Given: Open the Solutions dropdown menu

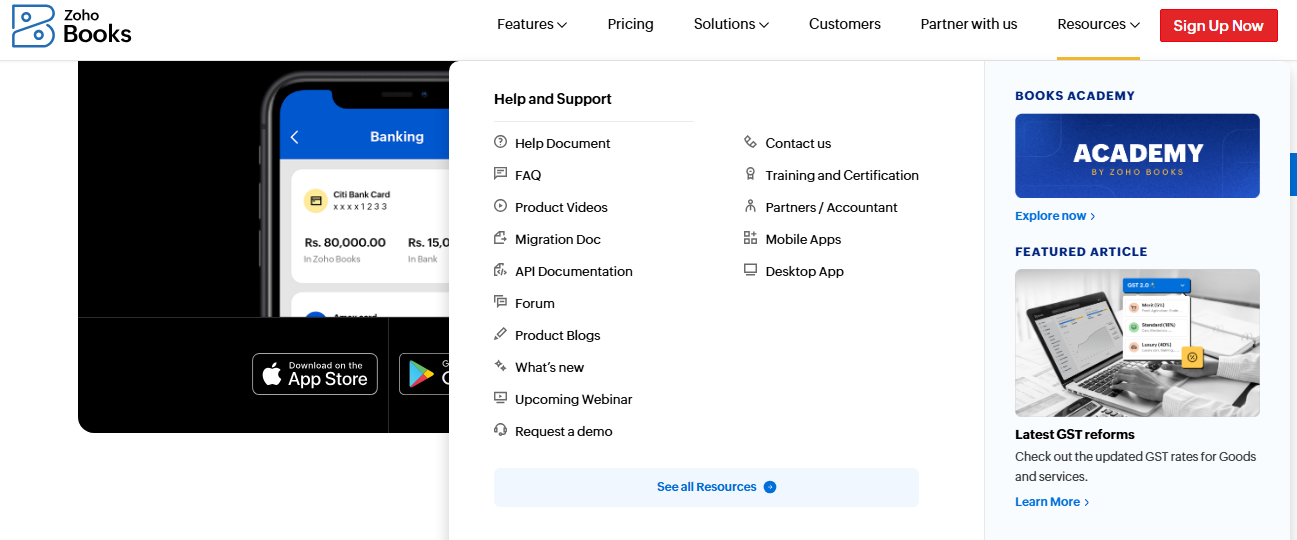Looking at the screenshot, I should [731, 24].
